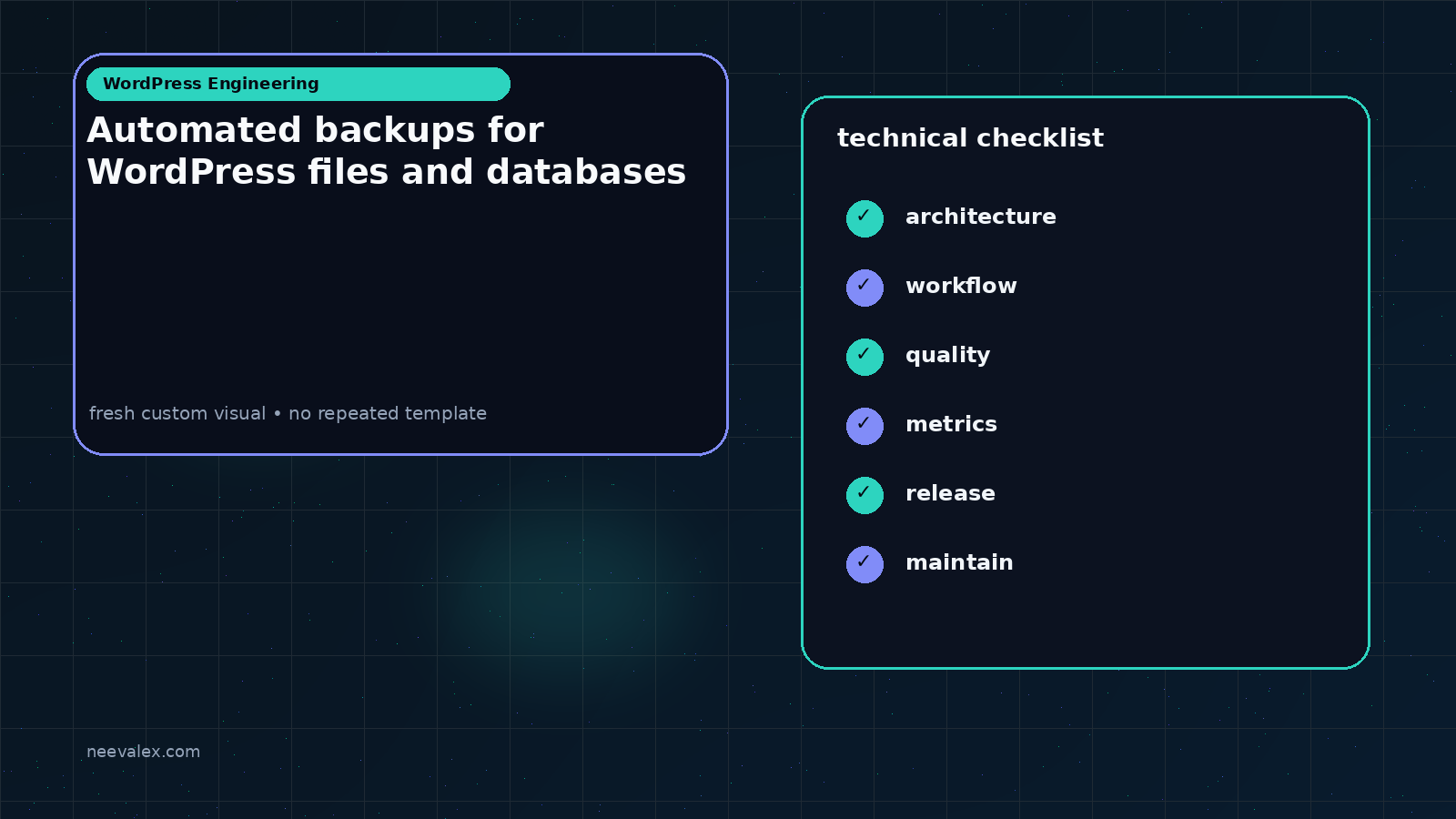Click the checkmark icon beside workflow

[x=864, y=288]
